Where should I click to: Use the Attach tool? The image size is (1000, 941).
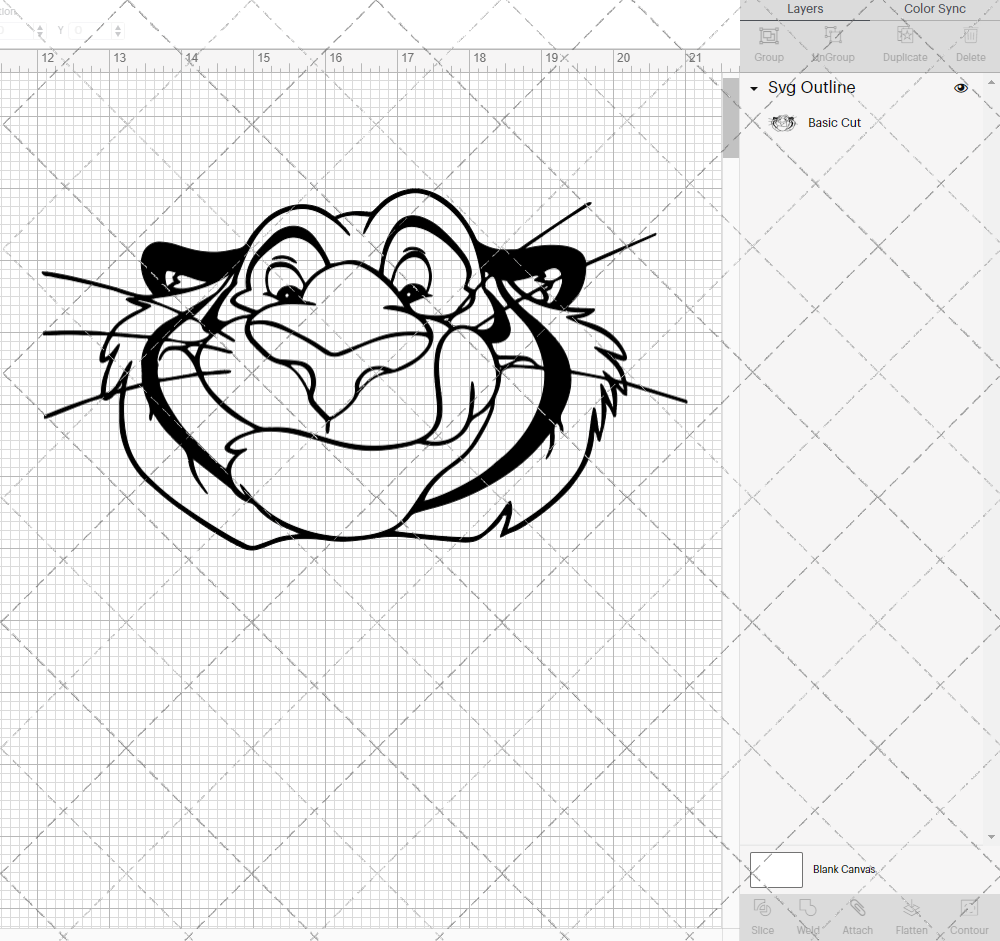tap(857, 915)
